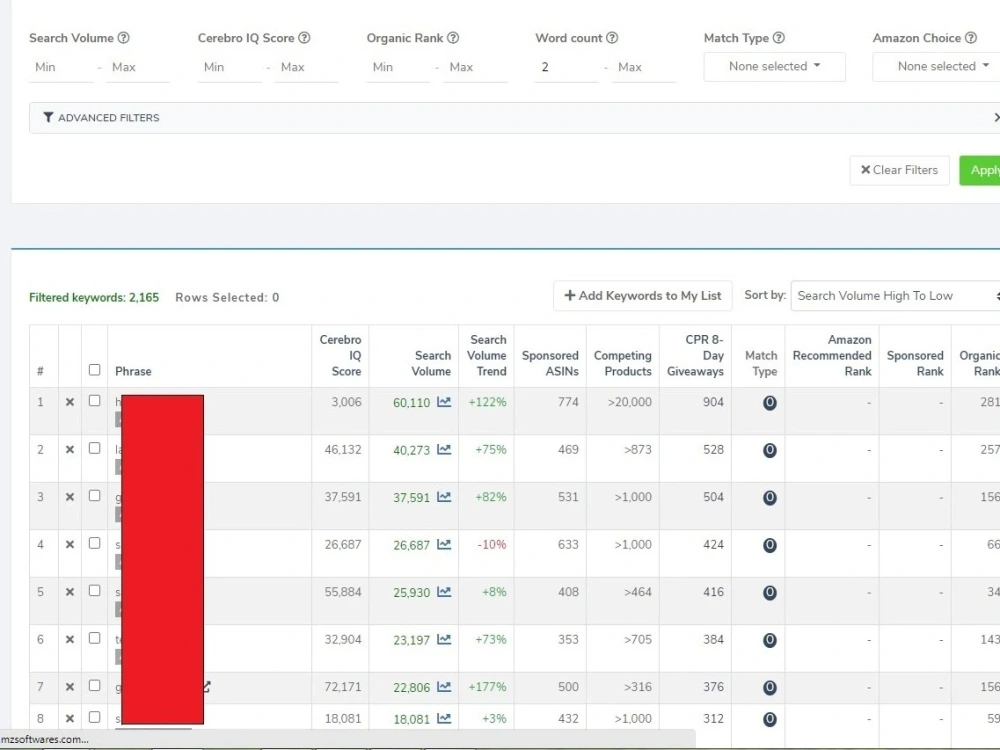Check the row 4 checkbox
1000x750 pixels.
[94, 543]
